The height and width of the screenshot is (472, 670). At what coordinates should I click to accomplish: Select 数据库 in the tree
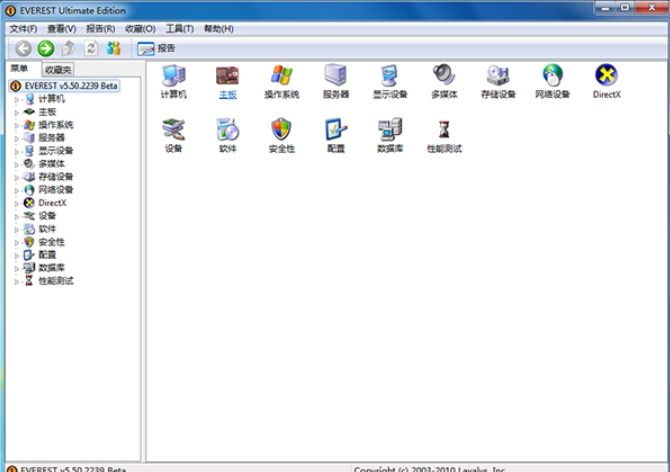click(51, 267)
